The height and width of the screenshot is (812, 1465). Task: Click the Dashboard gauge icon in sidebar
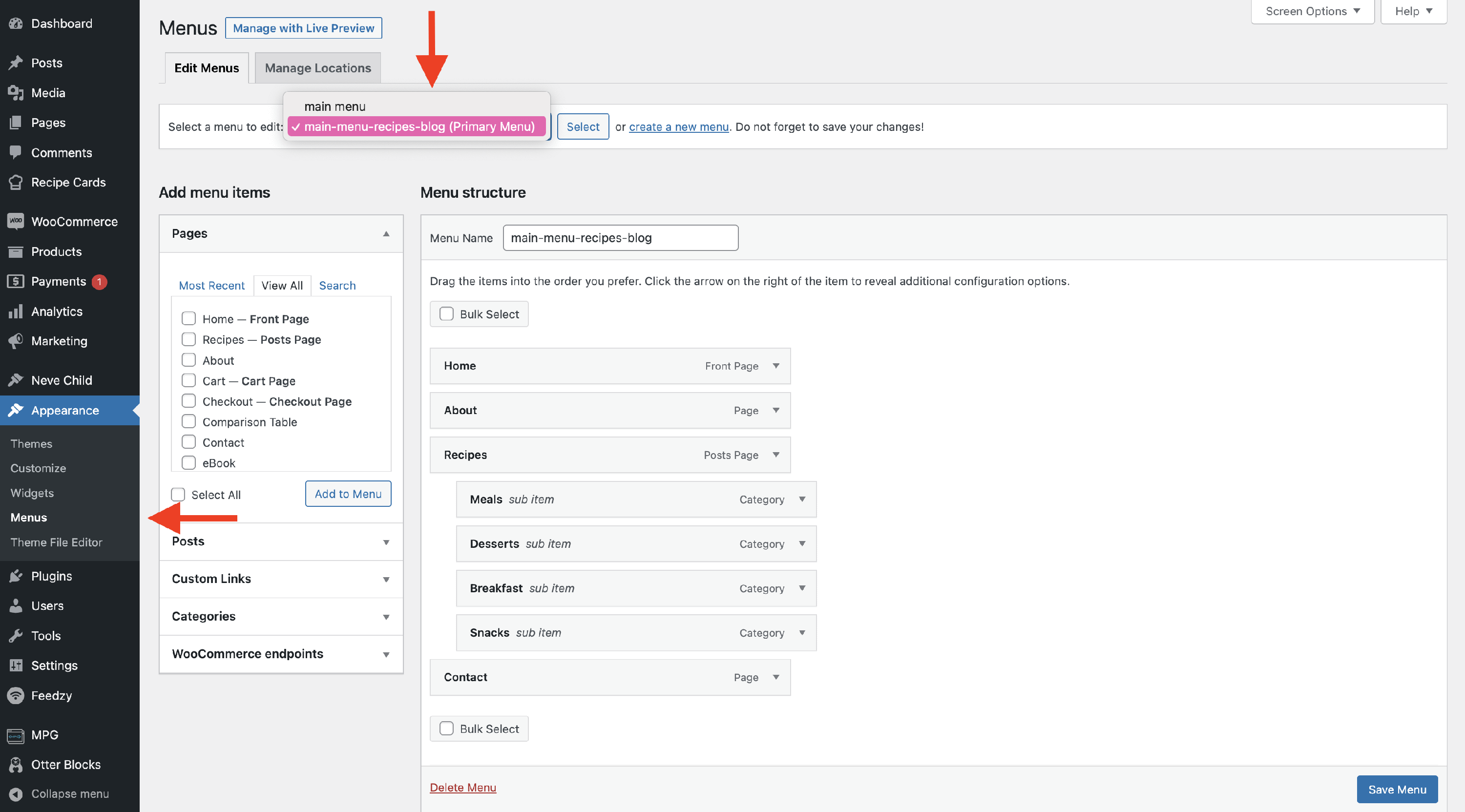[16, 23]
